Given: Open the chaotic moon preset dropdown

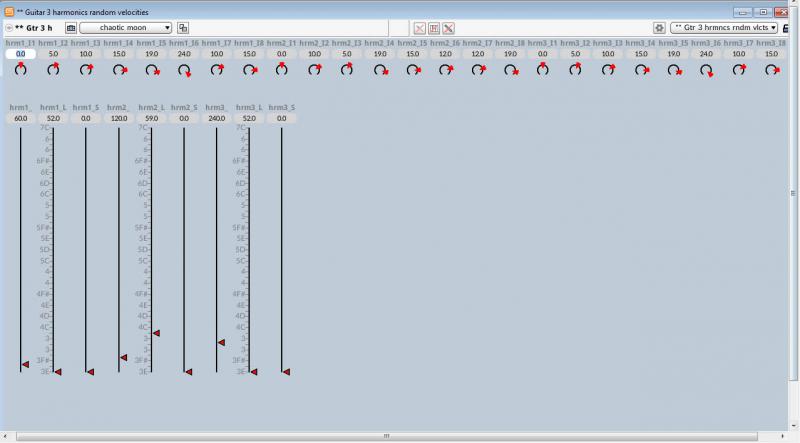Looking at the screenshot, I should (126, 28).
